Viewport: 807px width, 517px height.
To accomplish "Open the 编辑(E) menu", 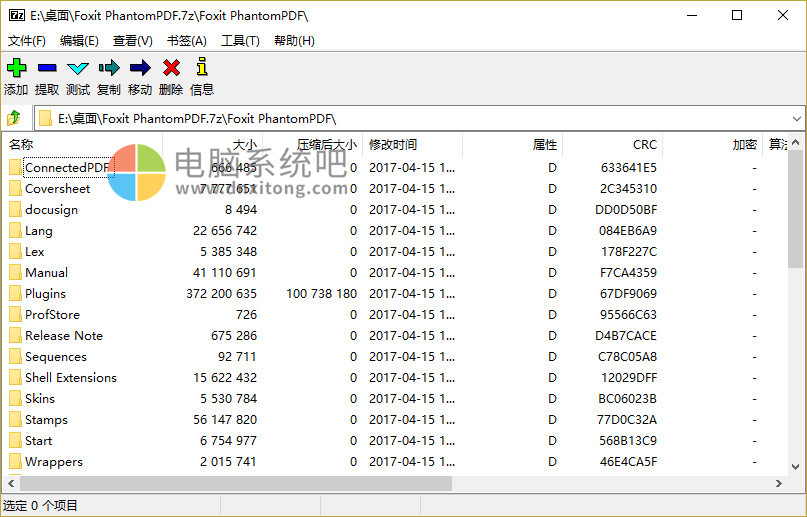I will click(x=79, y=41).
